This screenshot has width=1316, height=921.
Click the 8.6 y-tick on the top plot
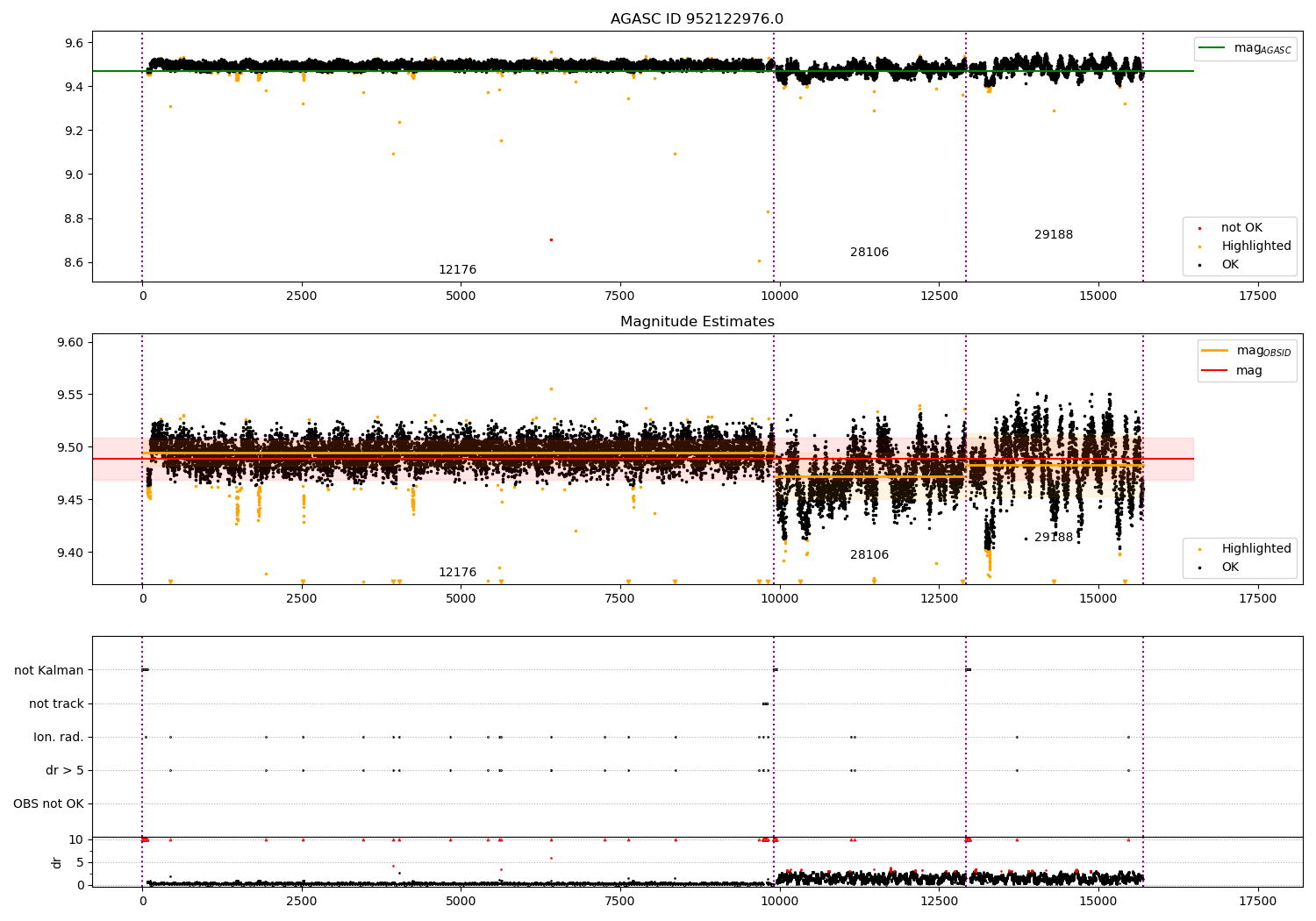point(74,262)
